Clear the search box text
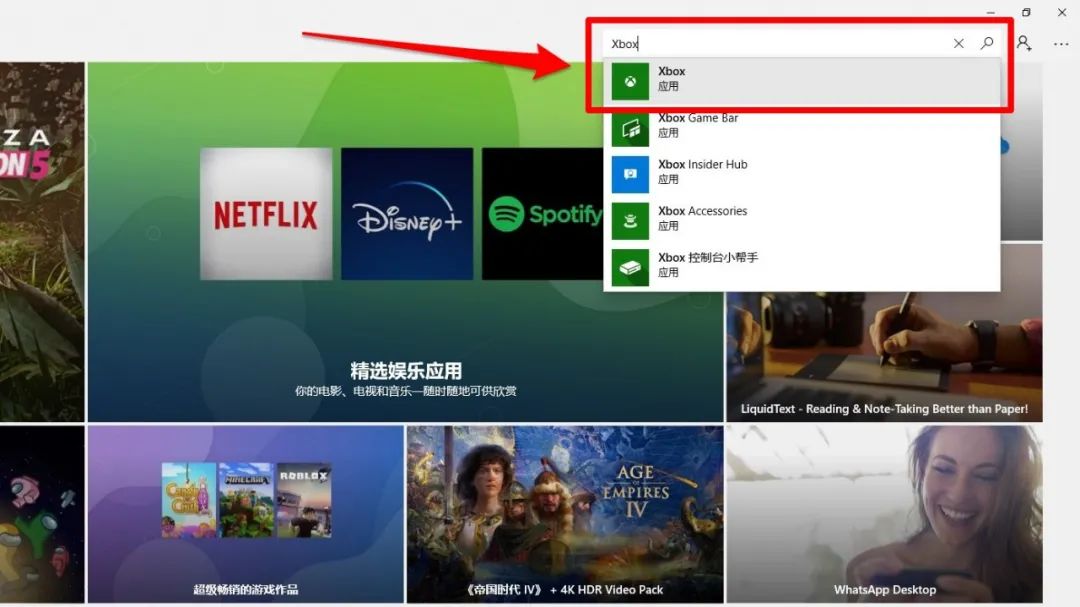This screenshot has width=1080, height=607. click(x=959, y=43)
